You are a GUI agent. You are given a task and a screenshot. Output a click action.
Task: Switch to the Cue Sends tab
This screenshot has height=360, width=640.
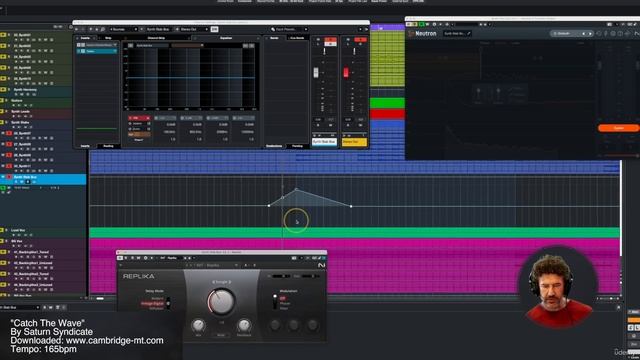point(297,38)
